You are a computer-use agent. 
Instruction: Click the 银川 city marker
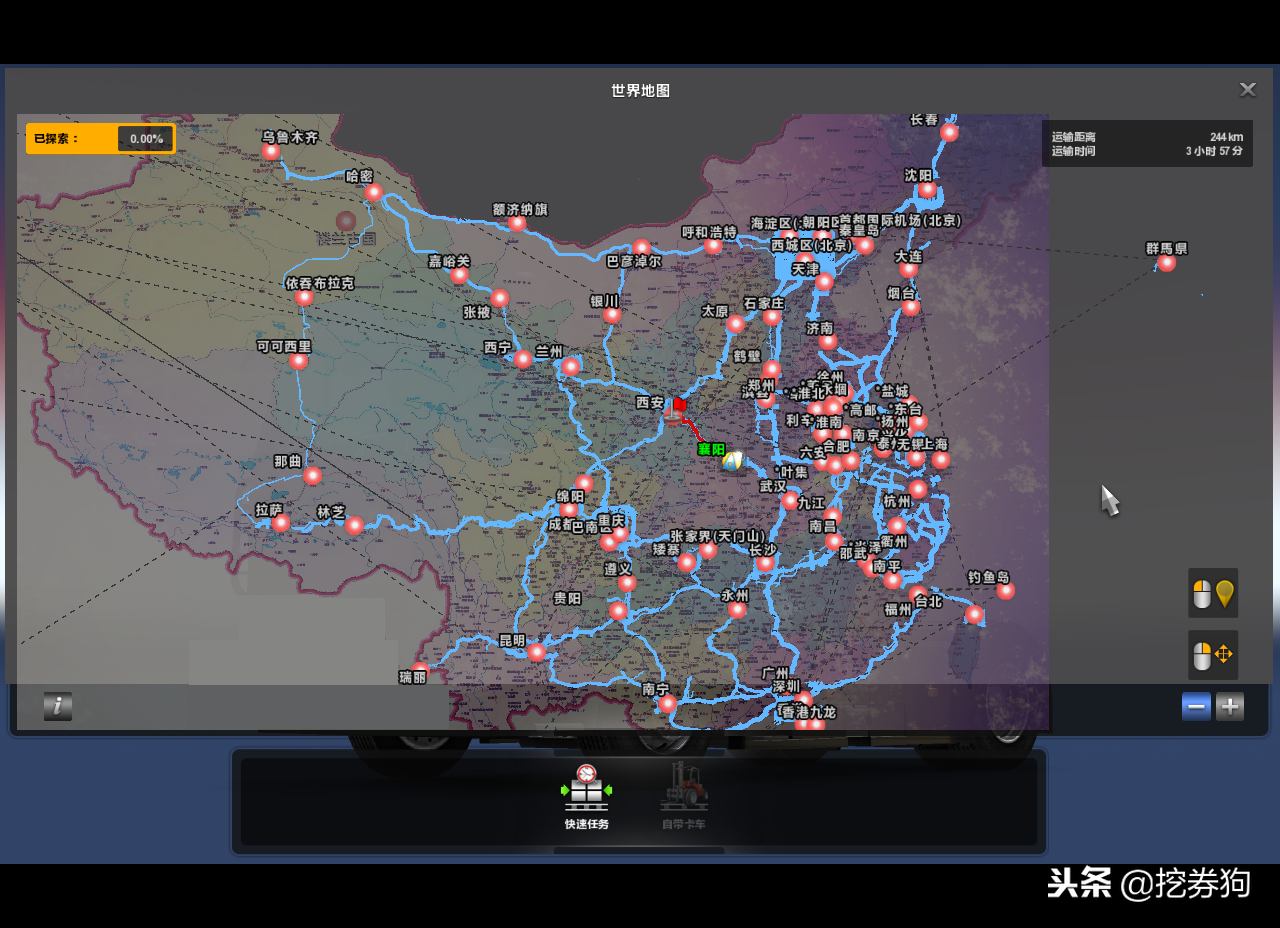click(612, 315)
